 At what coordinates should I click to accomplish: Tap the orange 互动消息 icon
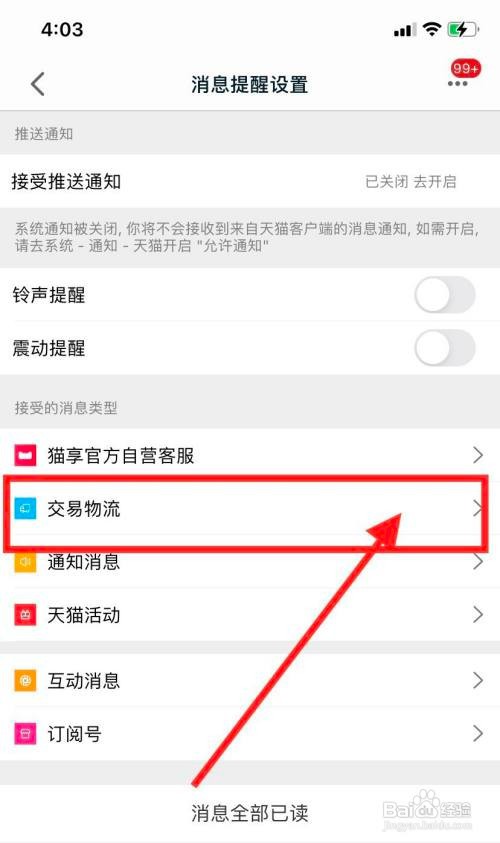pos(25,681)
